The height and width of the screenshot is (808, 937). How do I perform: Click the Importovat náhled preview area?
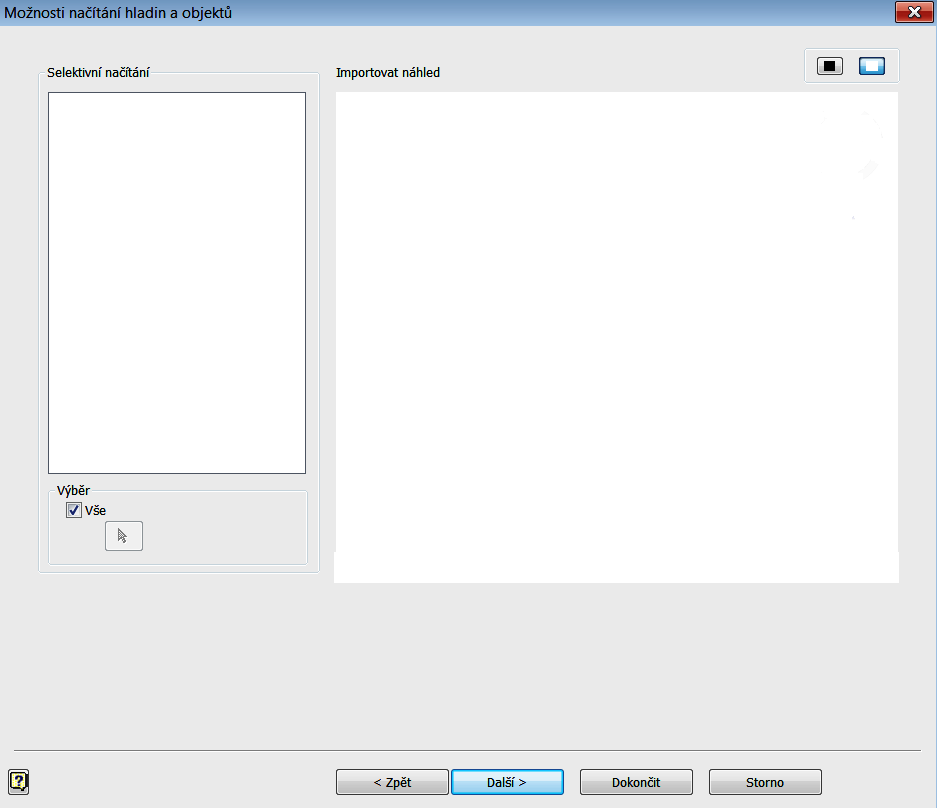(617, 337)
